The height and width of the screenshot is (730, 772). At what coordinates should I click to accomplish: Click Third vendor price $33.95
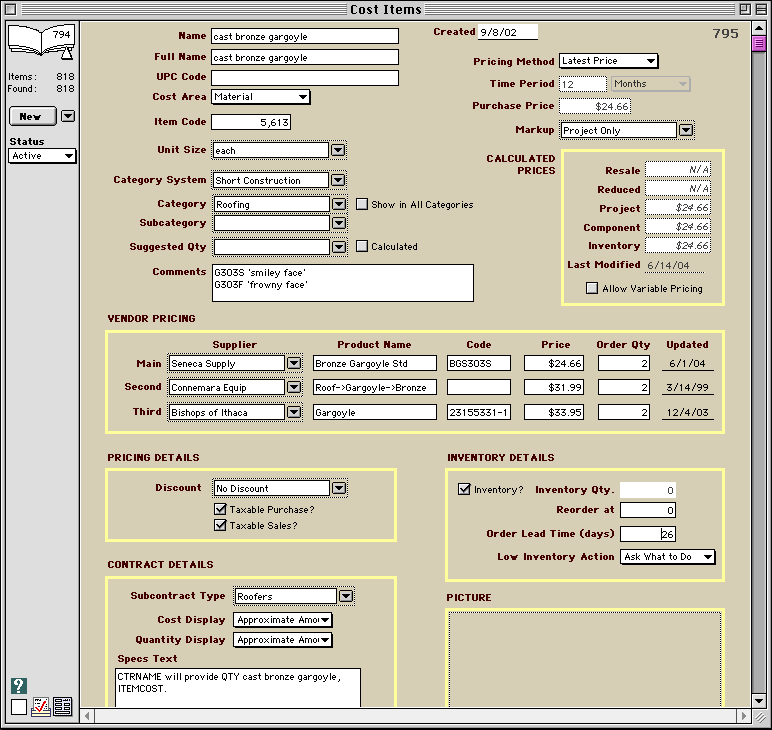(554, 412)
